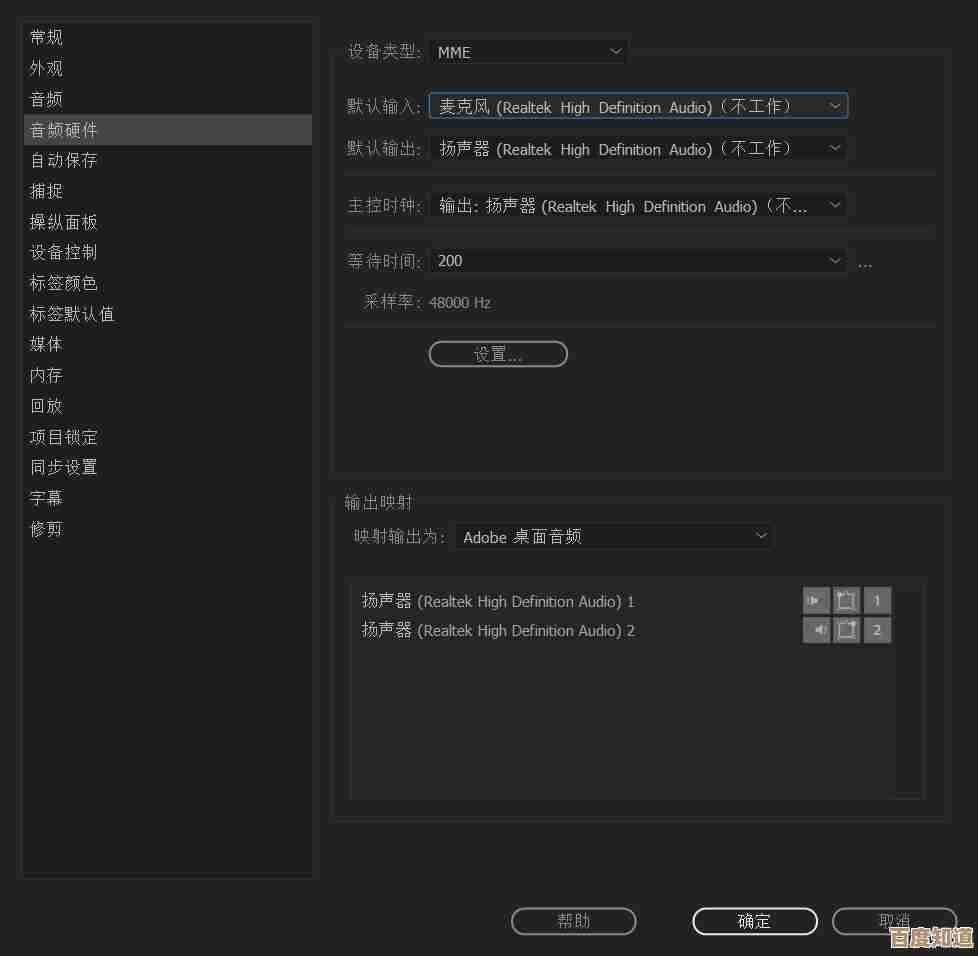Switch to the 自动保存 preferences category

[x=64, y=160]
